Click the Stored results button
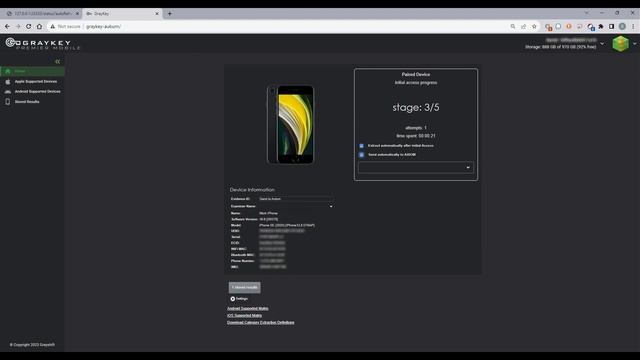 [244, 287]
